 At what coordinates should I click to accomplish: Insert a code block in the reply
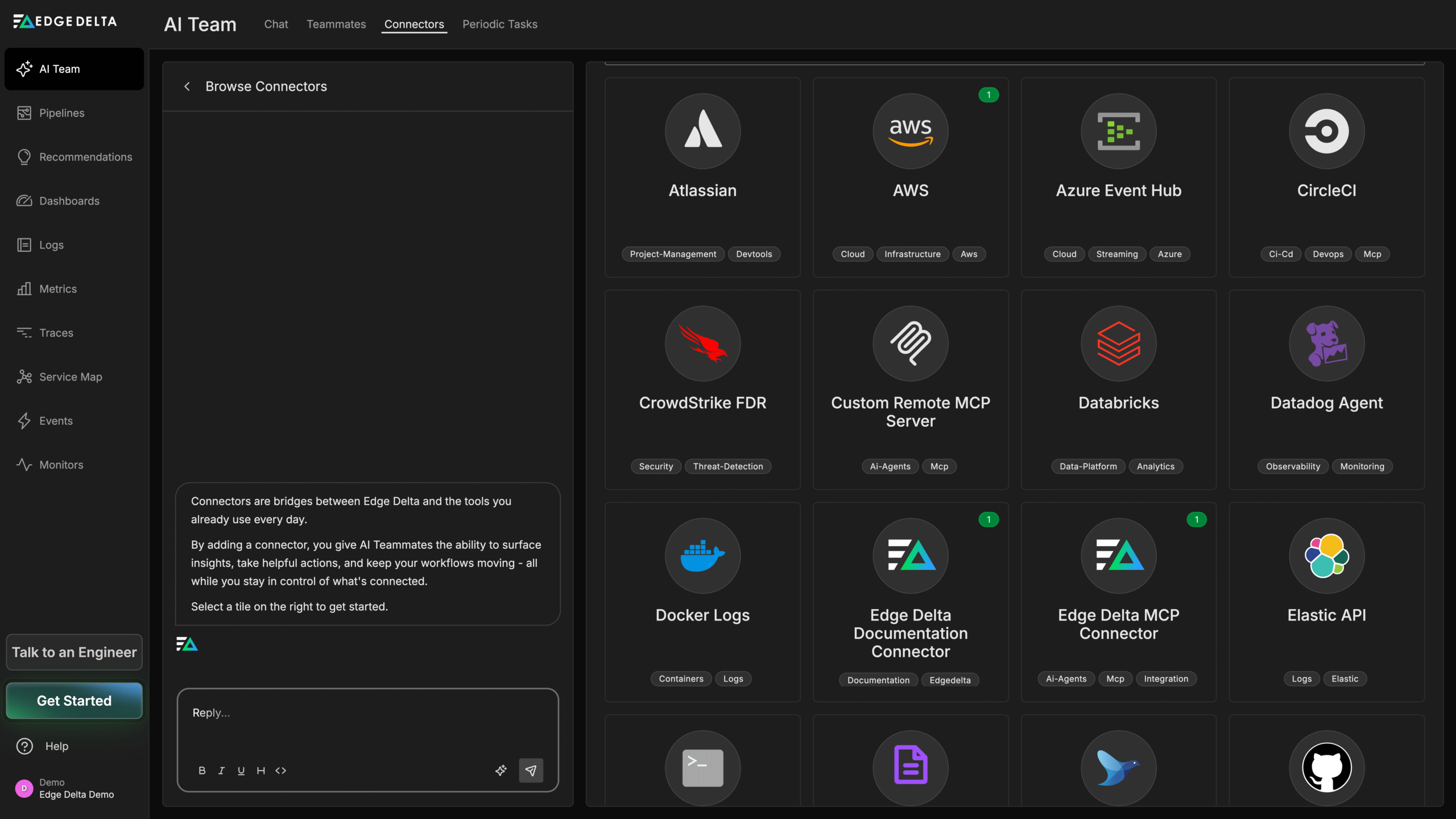pos(280,771)
